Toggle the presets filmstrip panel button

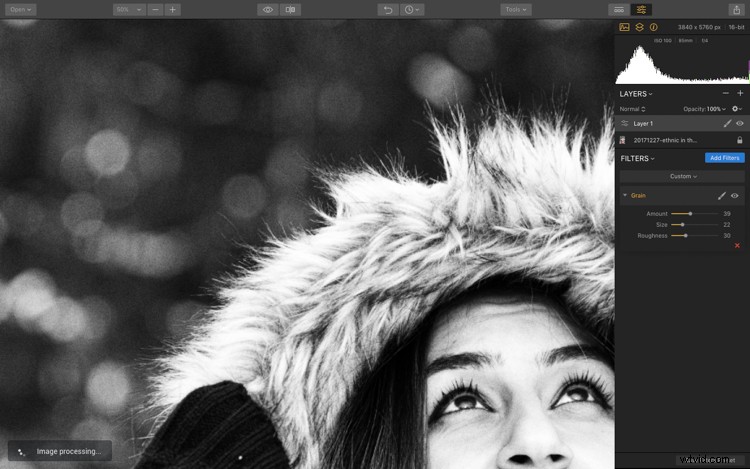[619, 10]
